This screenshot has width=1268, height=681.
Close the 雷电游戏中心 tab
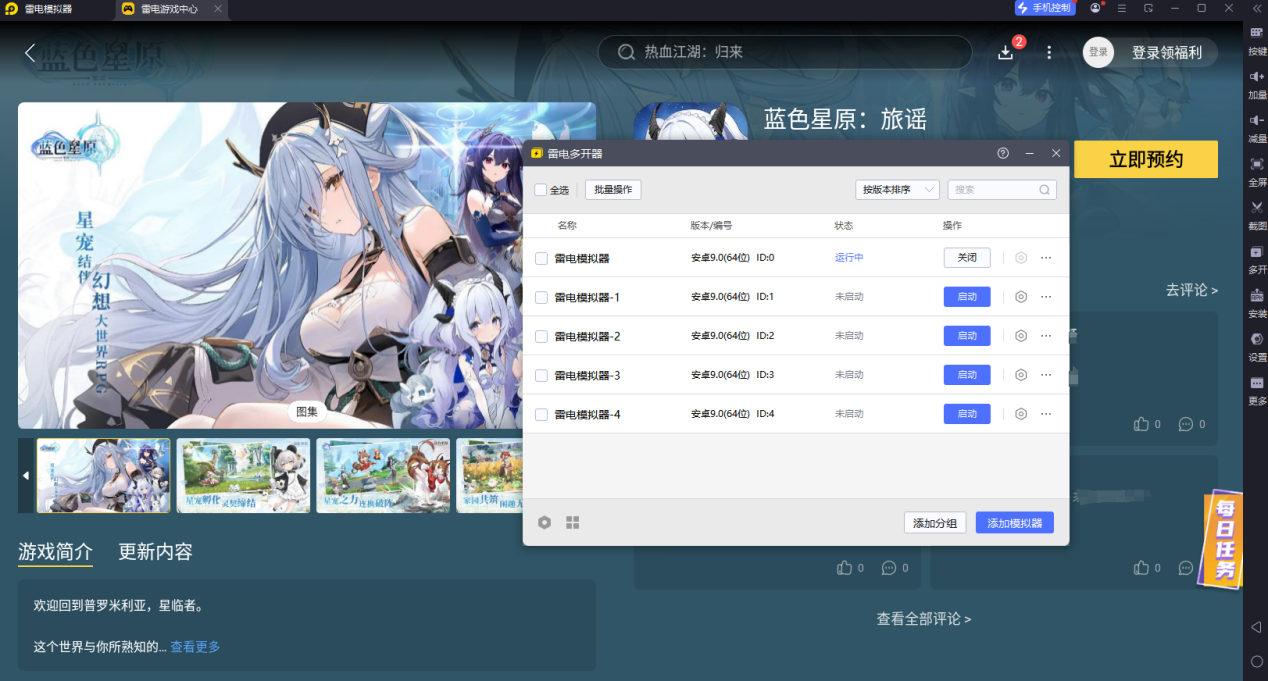[218, 8]
